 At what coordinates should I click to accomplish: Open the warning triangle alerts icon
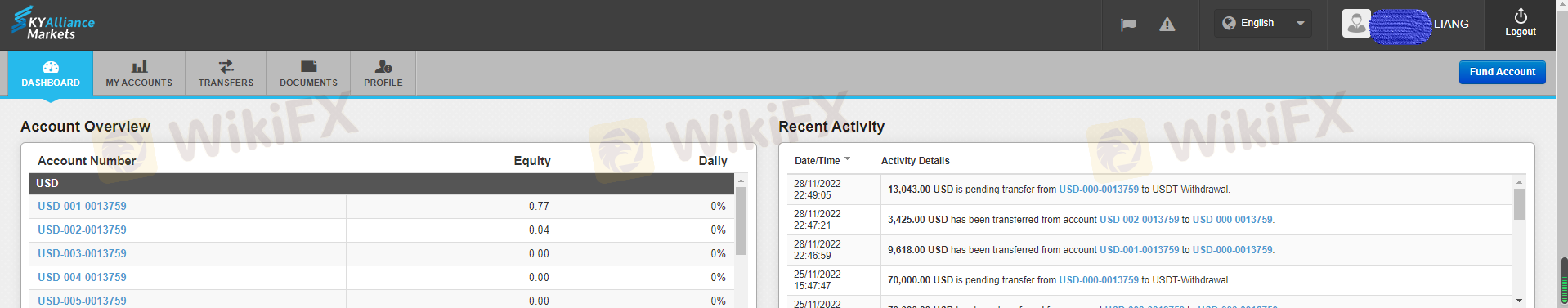(1167, 25)
